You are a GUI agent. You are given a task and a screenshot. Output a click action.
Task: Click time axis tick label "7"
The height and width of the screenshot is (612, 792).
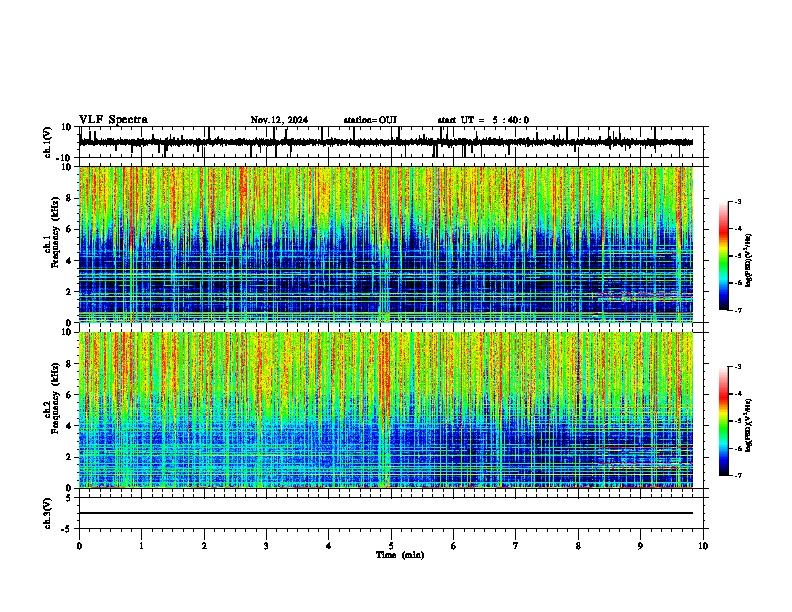tap(516, 546)
